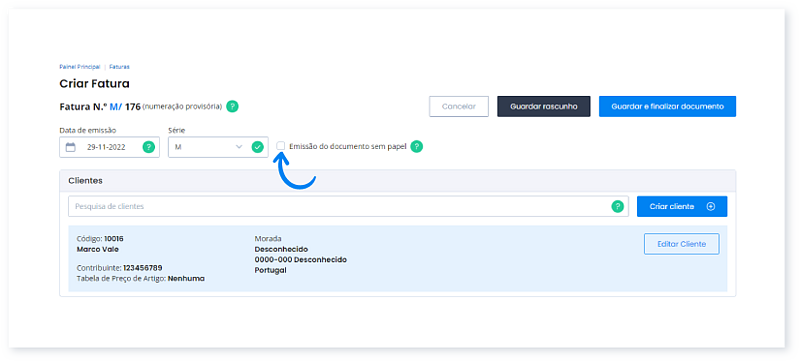This screenshot has height=362, width=800.
Task: Click Guardar e finalizar documento button
Action: click(x=667, y=107)
